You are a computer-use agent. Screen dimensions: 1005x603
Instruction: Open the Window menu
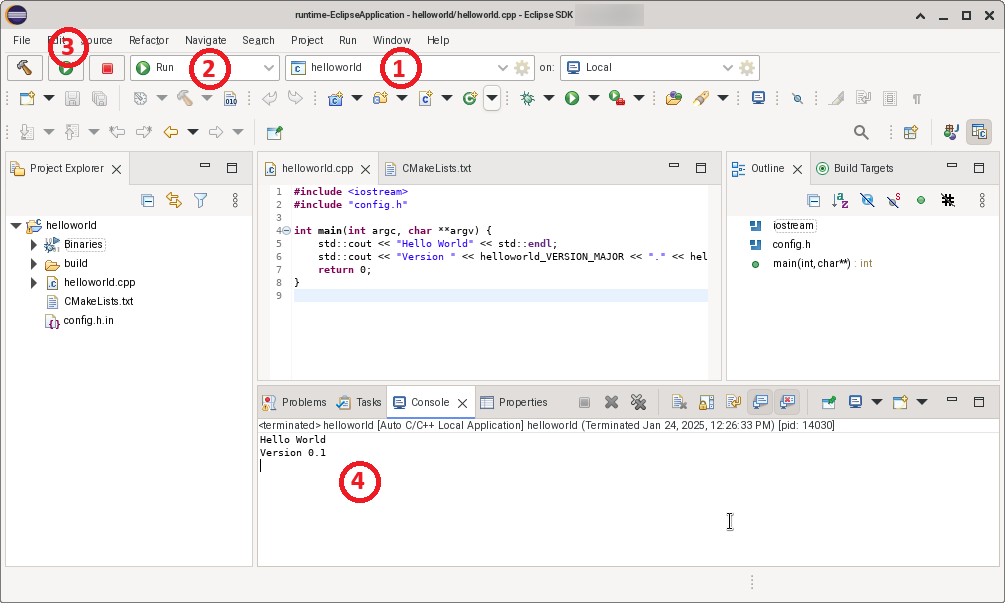[392, 40]
